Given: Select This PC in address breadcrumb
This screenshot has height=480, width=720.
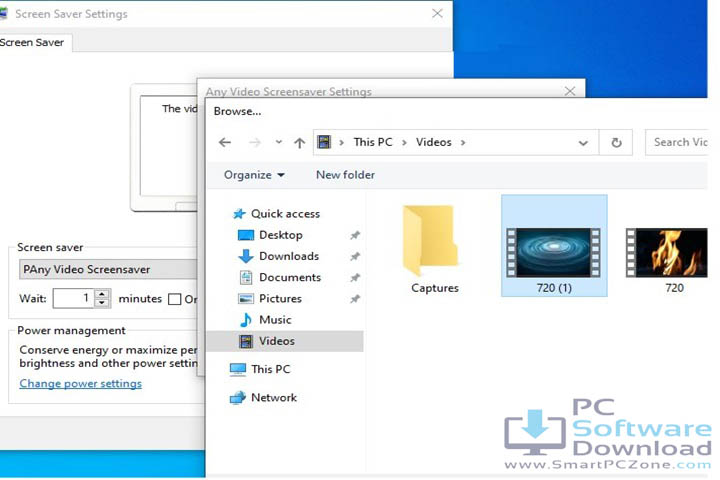Looking at the screenshot, I should 373,142.
